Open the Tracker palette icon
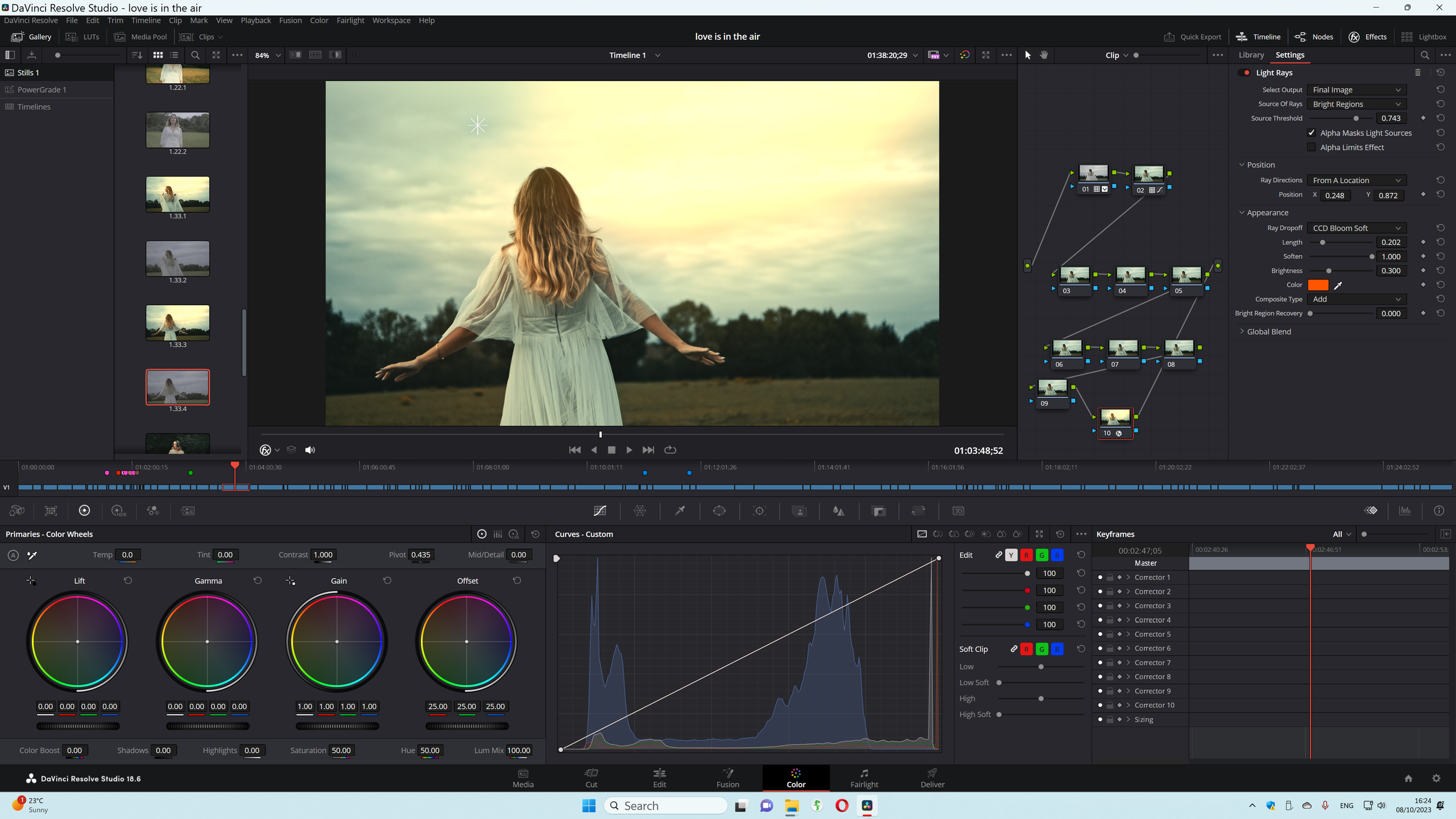Image resolution: width=1456 pixels, height=819 pixels. [x=759, y=511]
